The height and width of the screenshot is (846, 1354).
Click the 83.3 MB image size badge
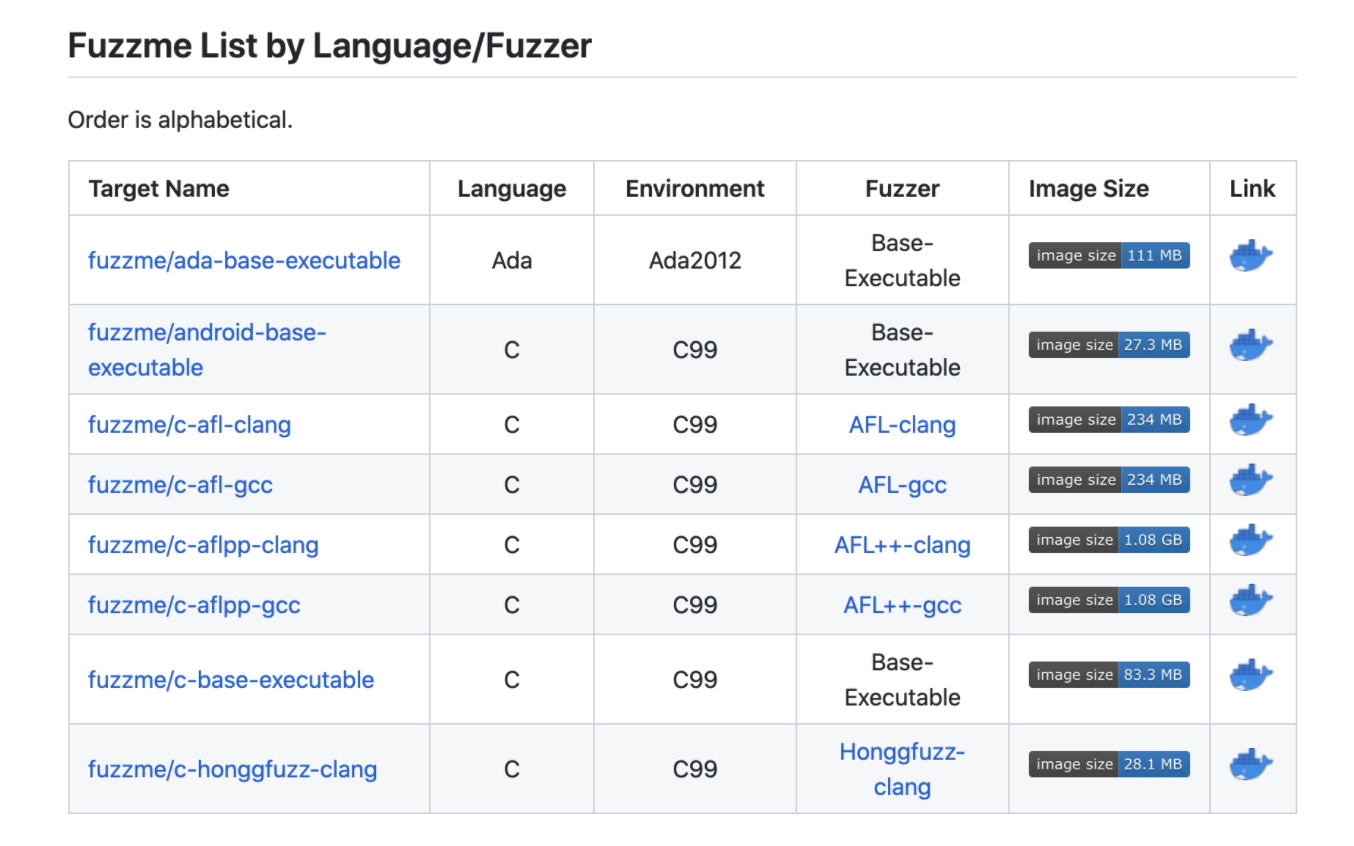point(1108,674)
